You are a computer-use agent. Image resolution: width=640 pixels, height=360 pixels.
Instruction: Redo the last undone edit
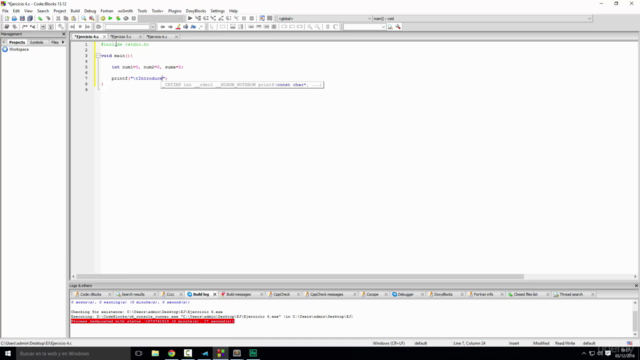coord(48,18)
